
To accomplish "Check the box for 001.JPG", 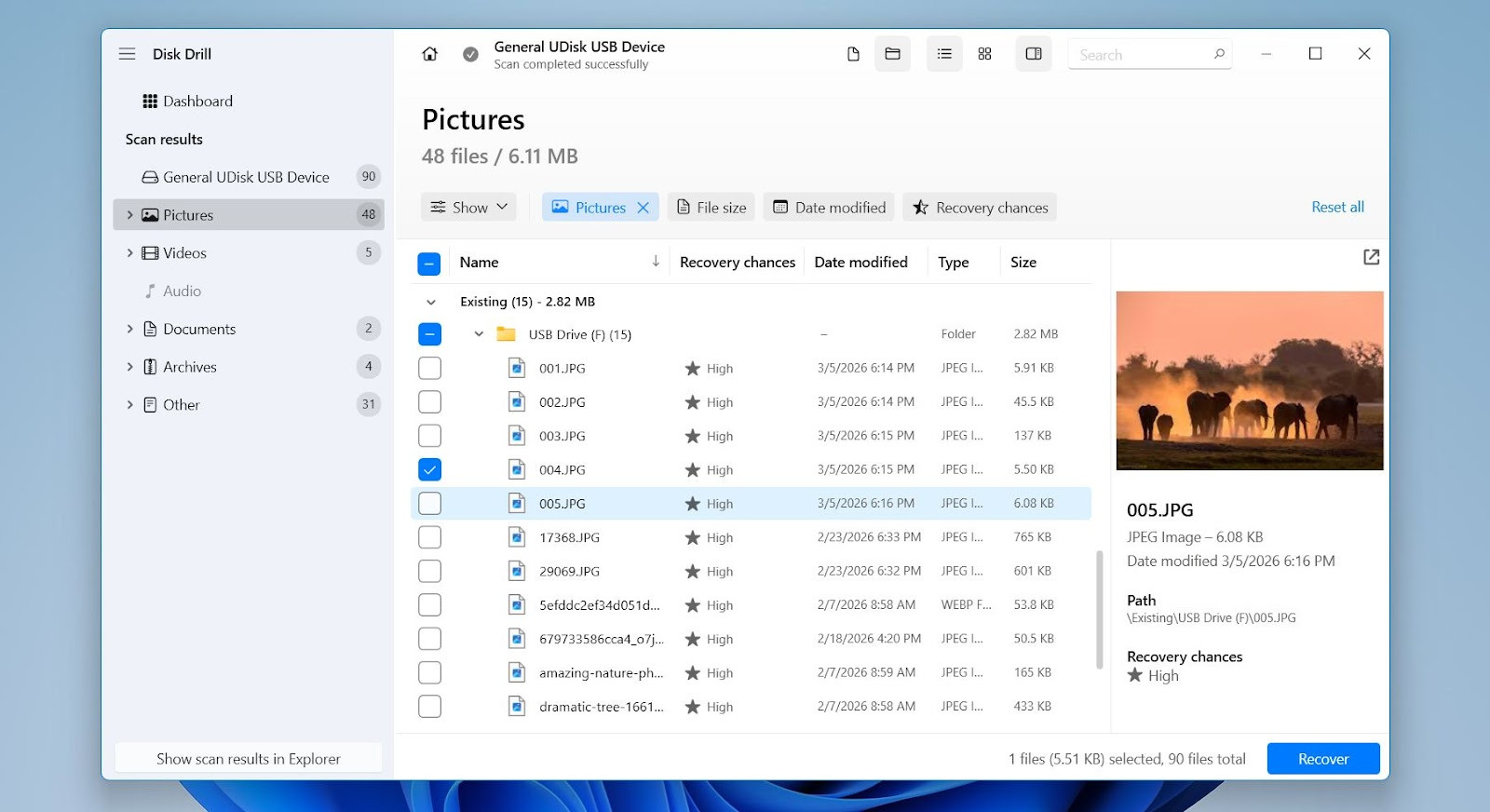I will click(429, 369).
